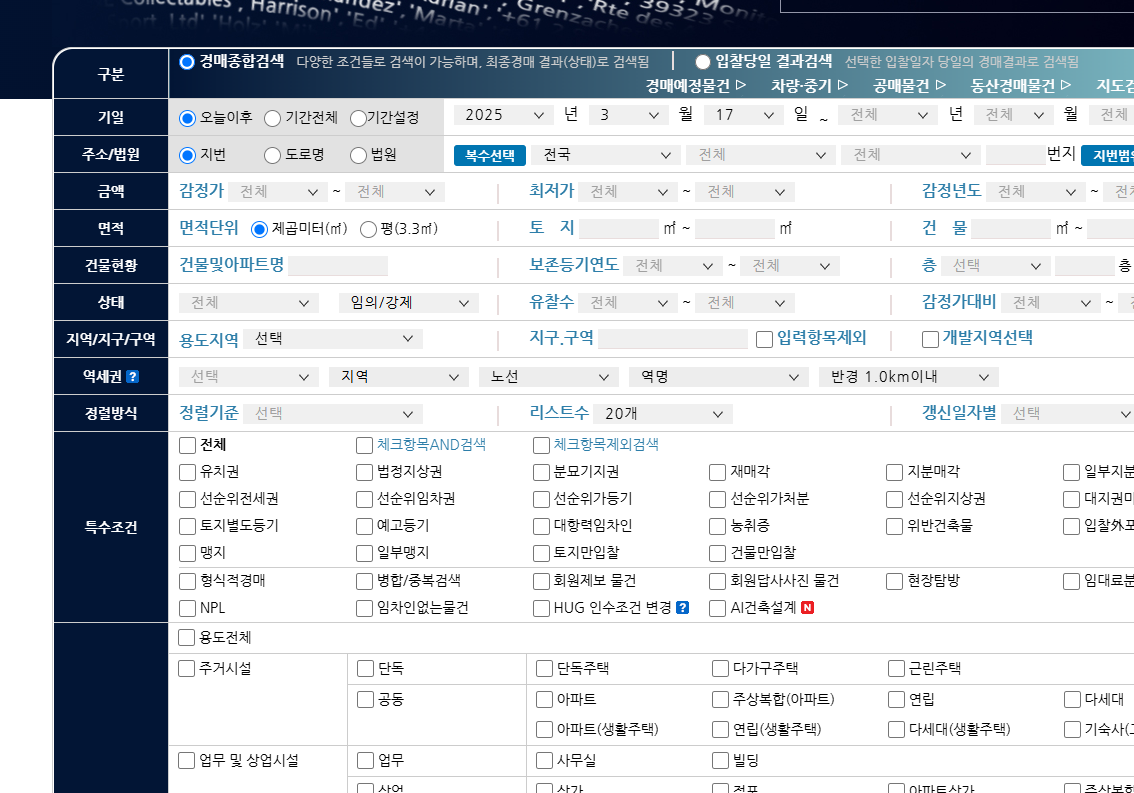Viewport: 1134px width, 793px height.
Task: Check the NPL checkbox
Action: tap(187, 608)
